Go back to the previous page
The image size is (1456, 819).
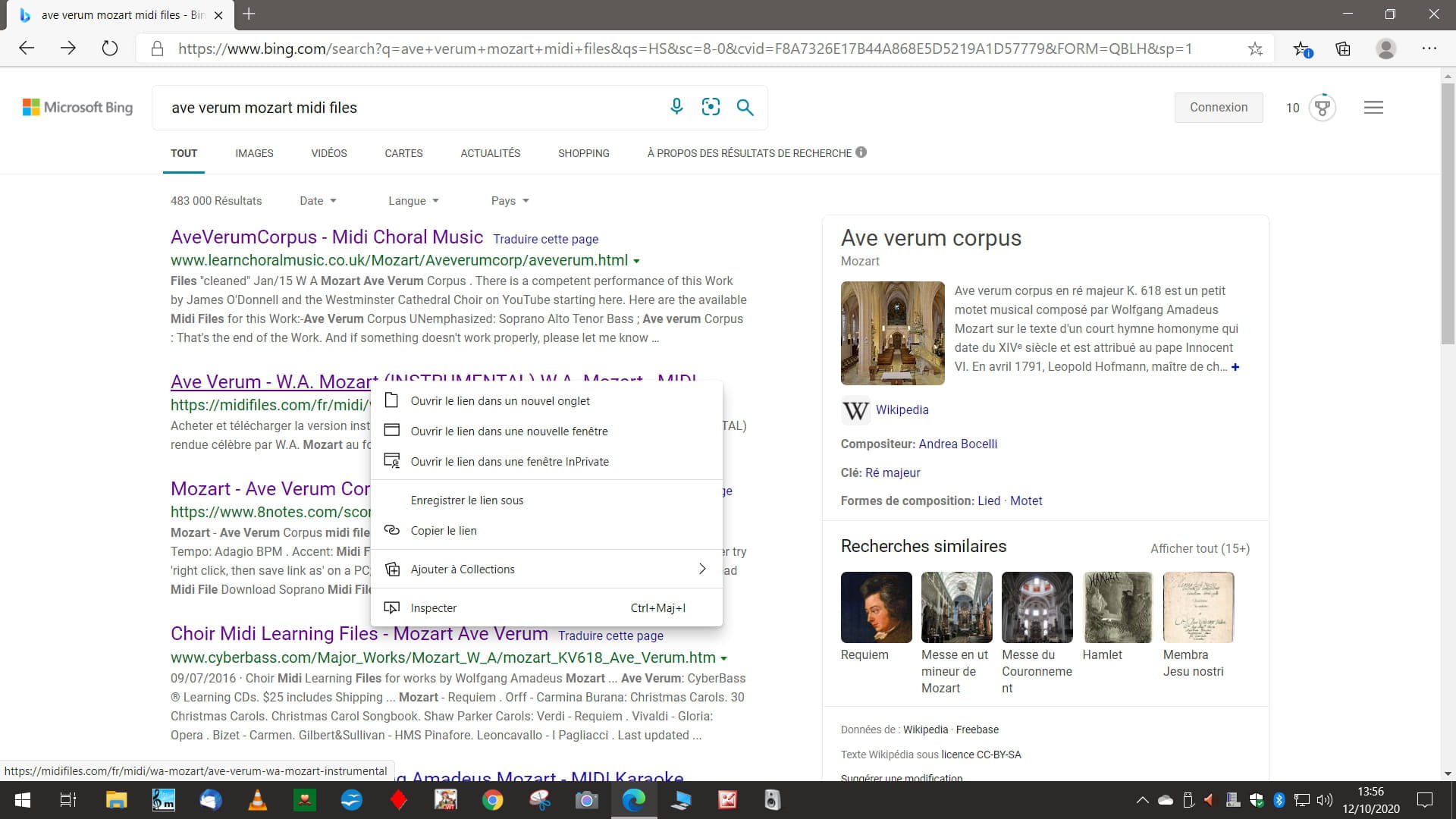point(27,49)
